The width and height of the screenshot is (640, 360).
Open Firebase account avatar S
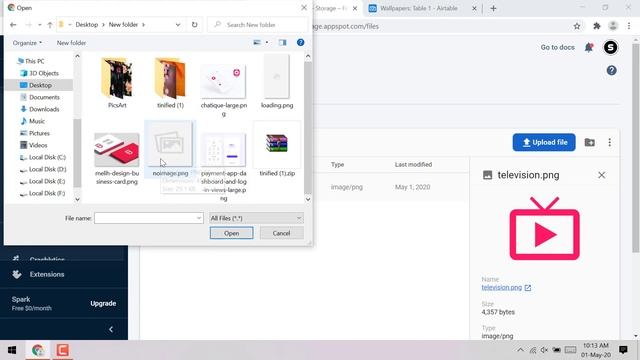pyautogui.click(x=611, y=47)
